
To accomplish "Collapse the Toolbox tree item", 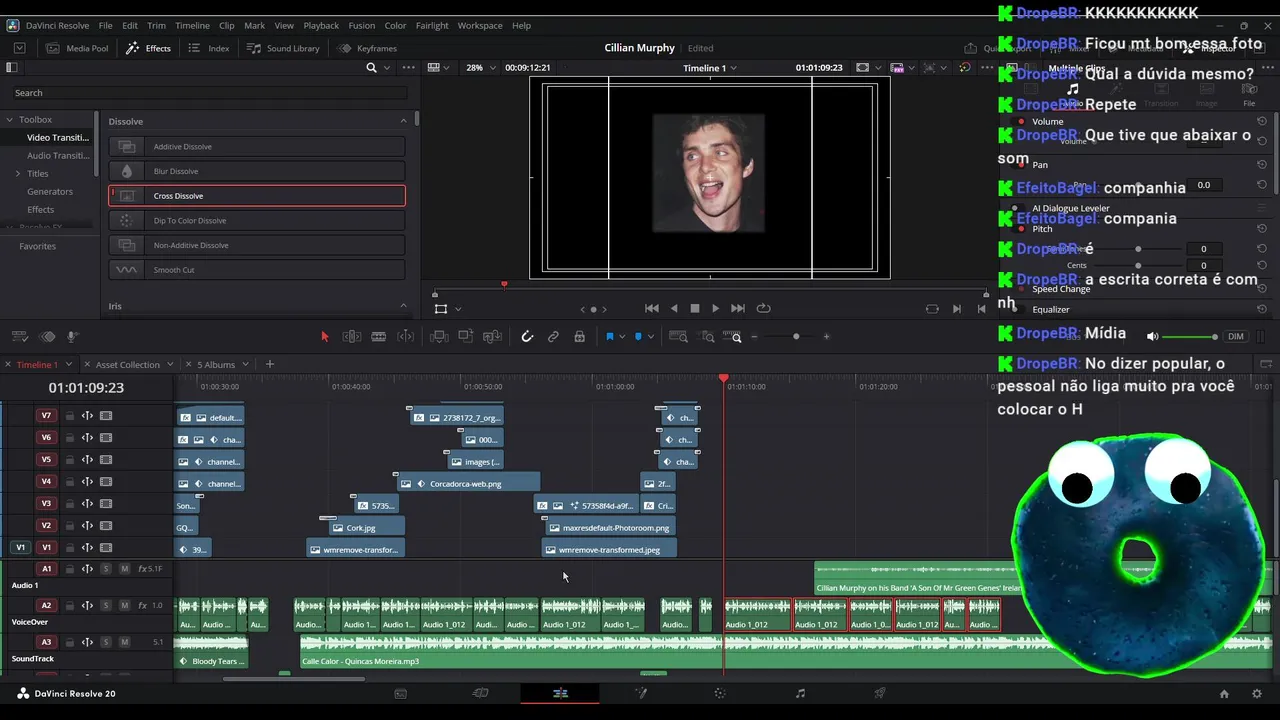I will 10,119.
